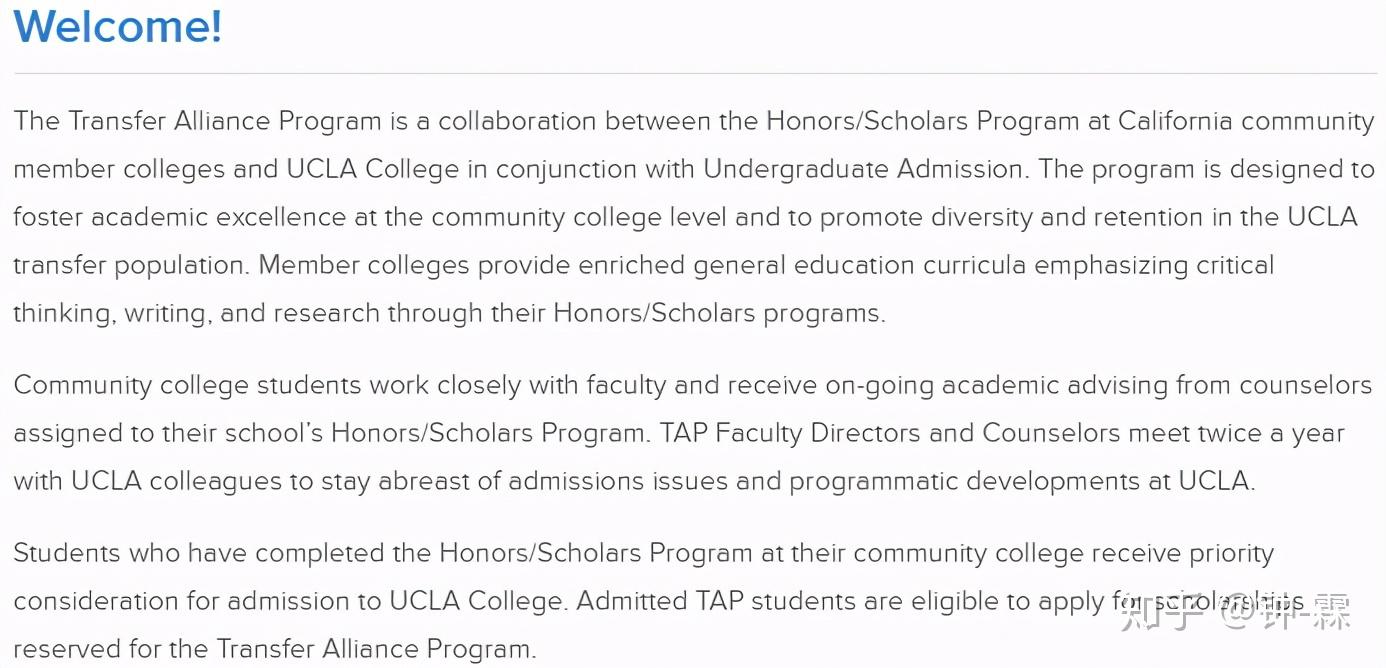Click the 知乎 watermark logo
Screen dimensions: 1386x668
pyautogui.click(x=1161, y=612)
